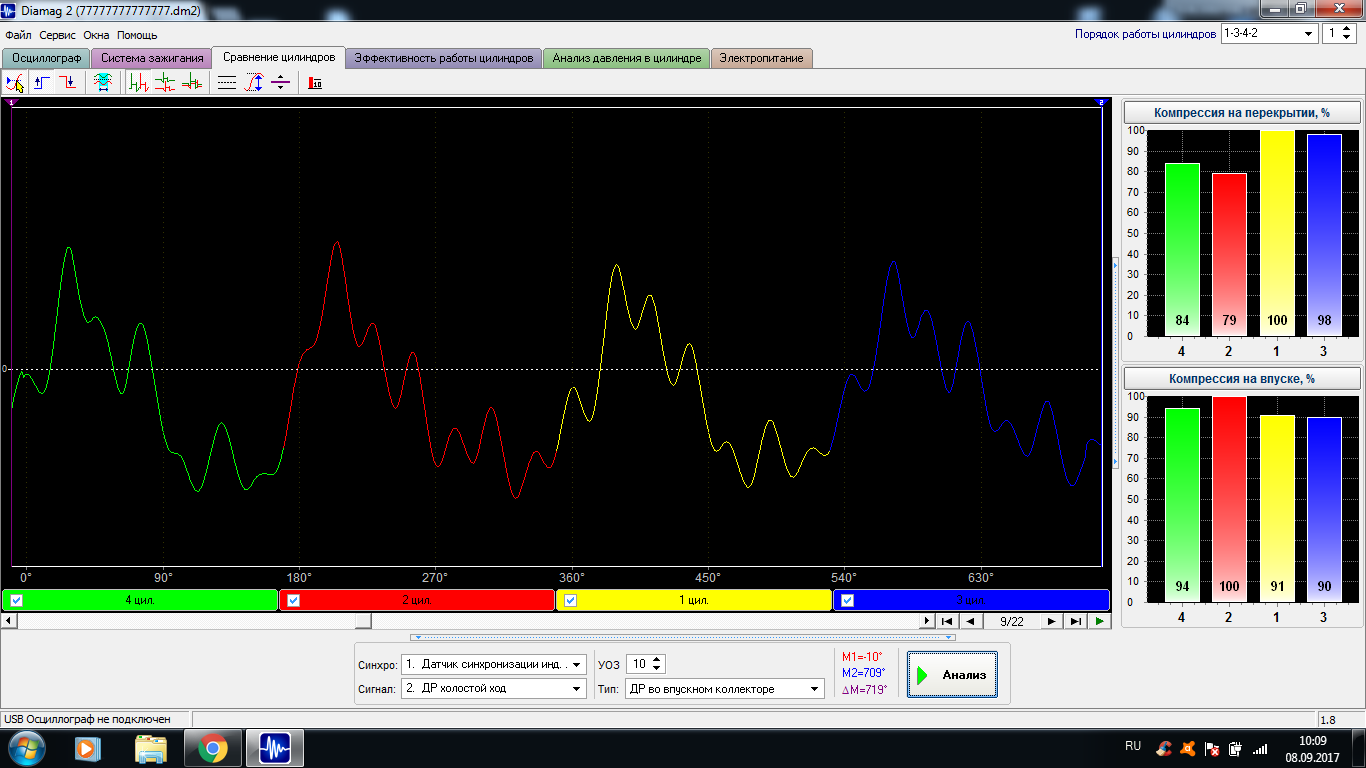Click the purple marker 1 at chart top
Screen dimensions: 1366x768
[12, 102]
